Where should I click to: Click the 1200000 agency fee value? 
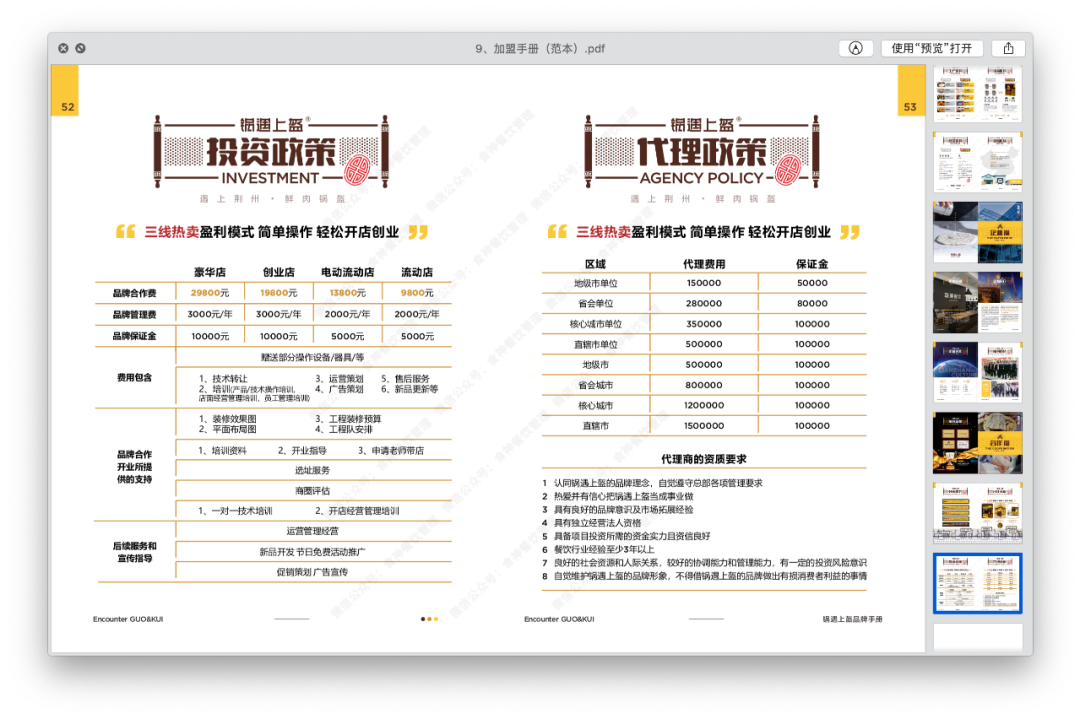click(704, 406)
